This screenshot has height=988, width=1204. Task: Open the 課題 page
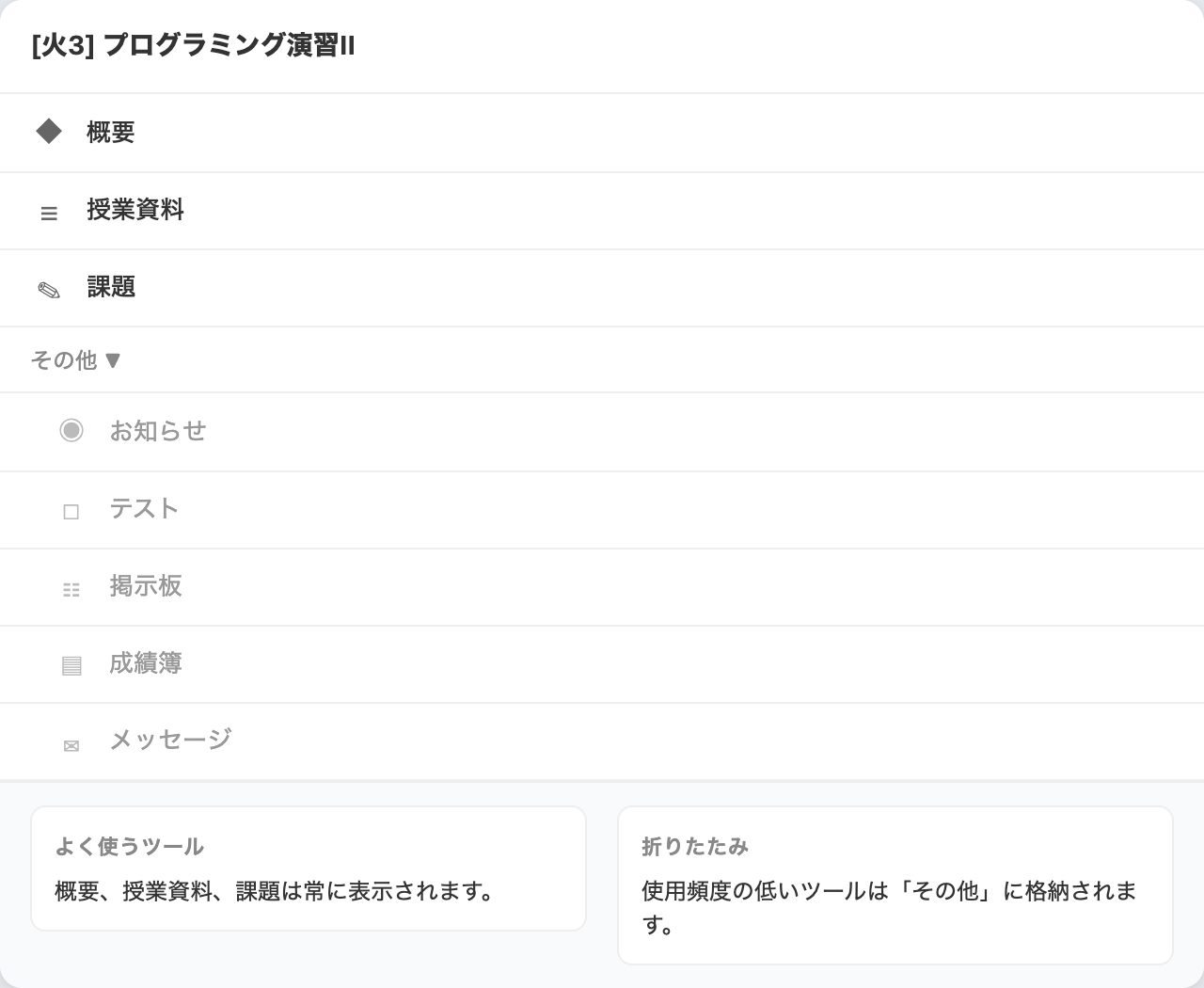(110, 287)
